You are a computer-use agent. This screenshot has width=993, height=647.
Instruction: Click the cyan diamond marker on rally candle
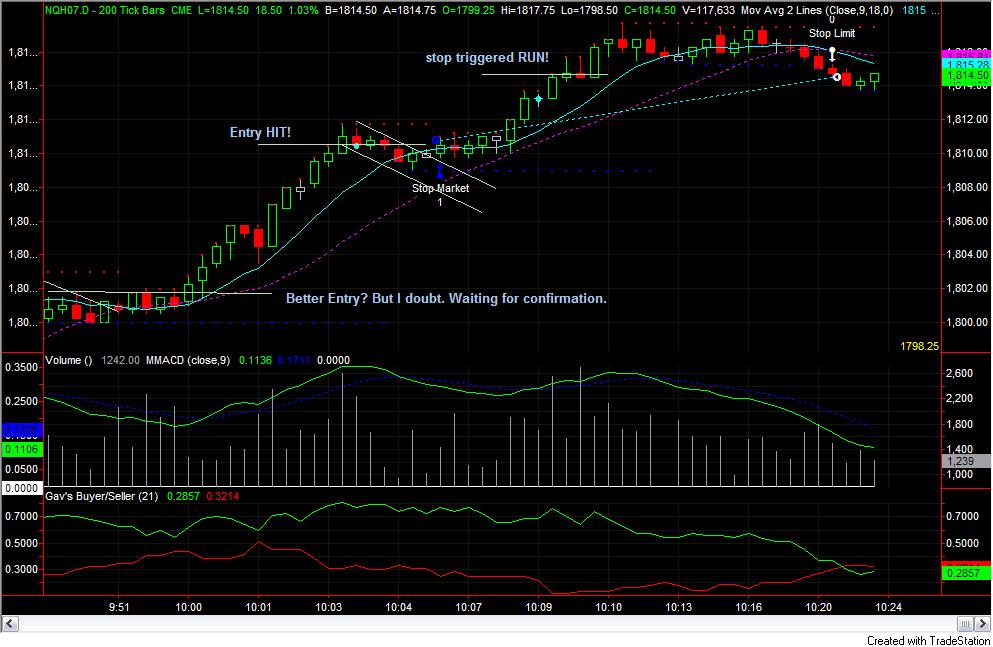pyautogui.click(x=538, y=99)
